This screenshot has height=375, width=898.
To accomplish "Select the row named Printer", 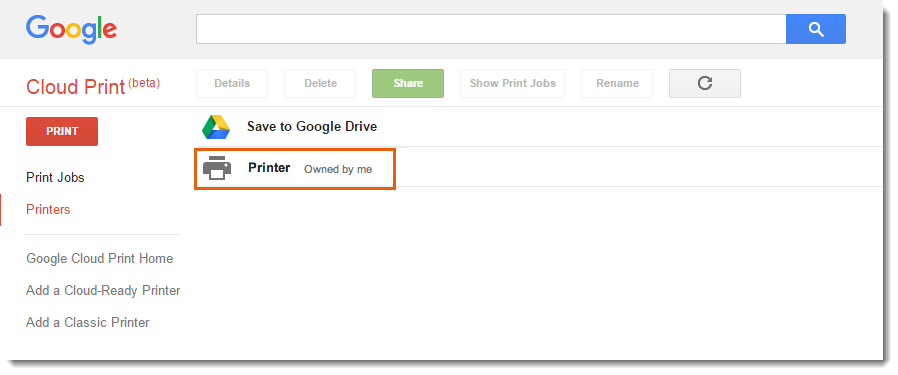I will coord(538,168).
